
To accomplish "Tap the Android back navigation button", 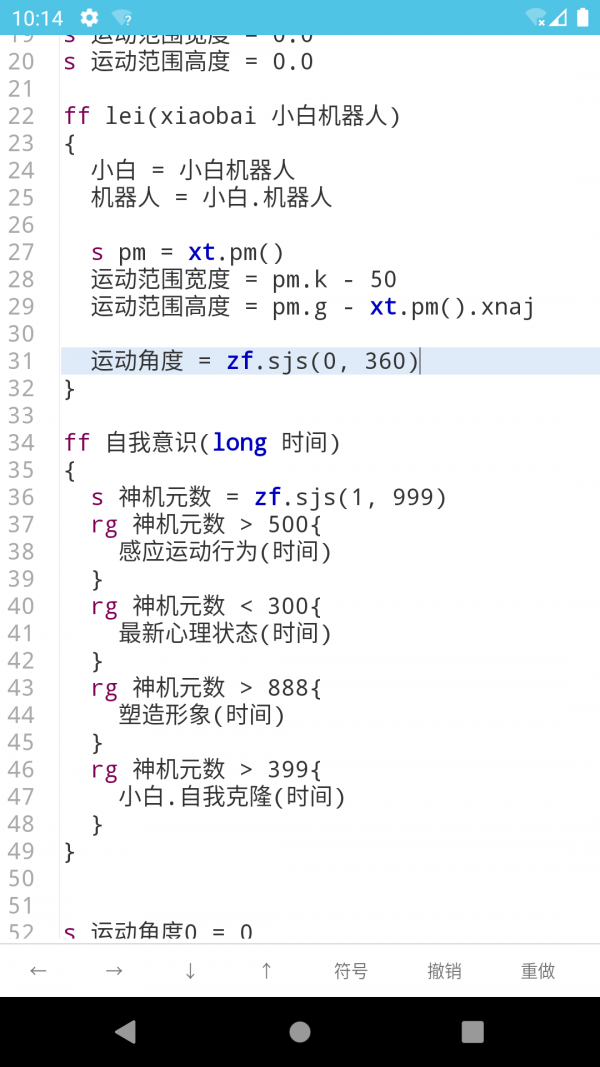I will [x=126, y=1032].
